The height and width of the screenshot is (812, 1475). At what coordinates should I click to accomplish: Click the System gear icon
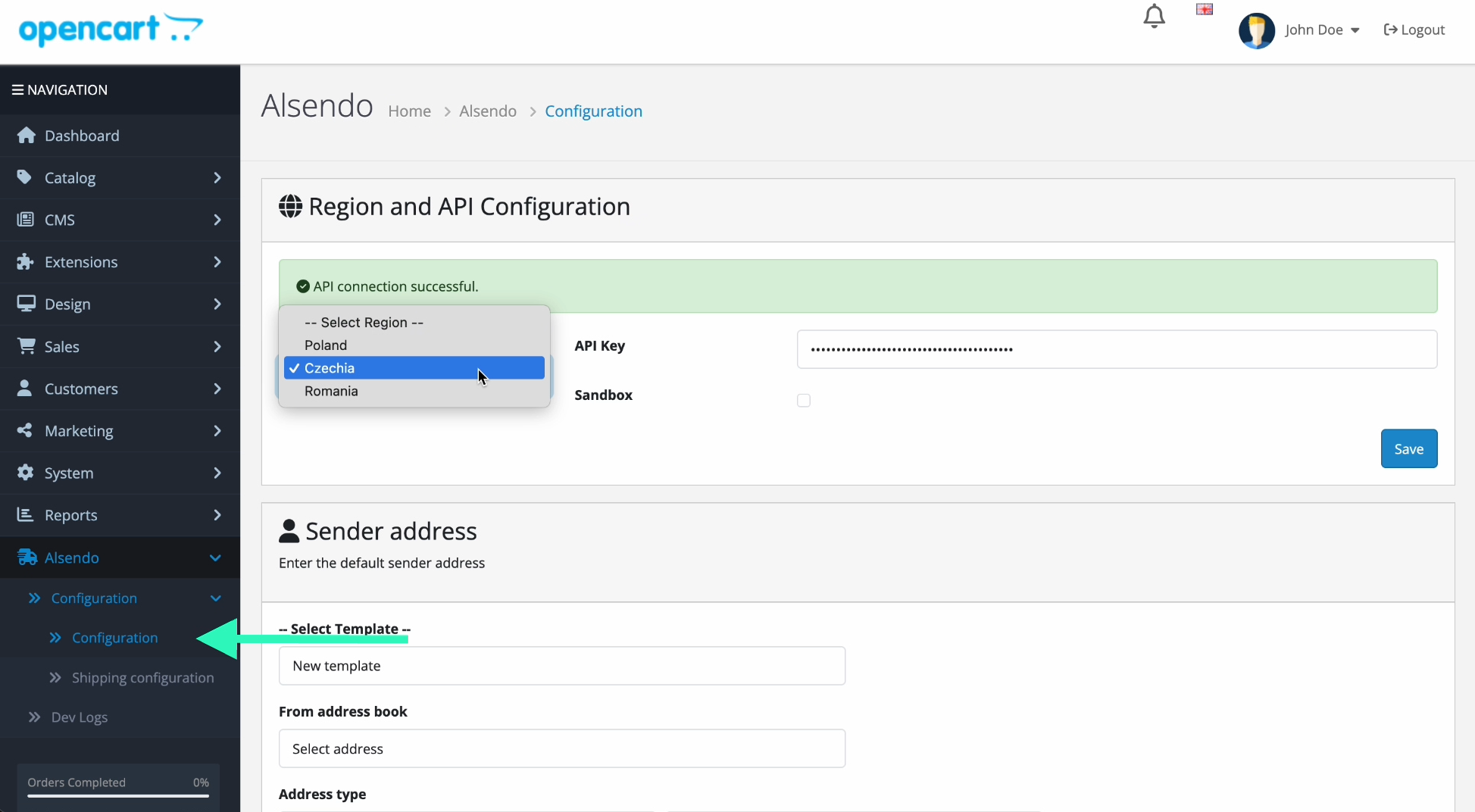click(26, 473)
